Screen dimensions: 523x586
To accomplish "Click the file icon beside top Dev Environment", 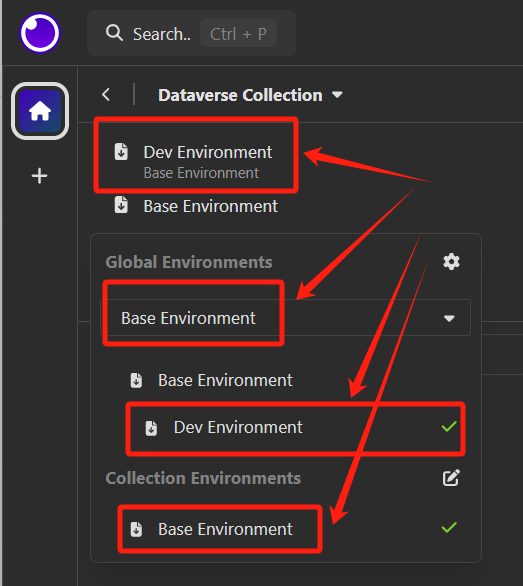I will pyautogui.click(x=121, y=152).
